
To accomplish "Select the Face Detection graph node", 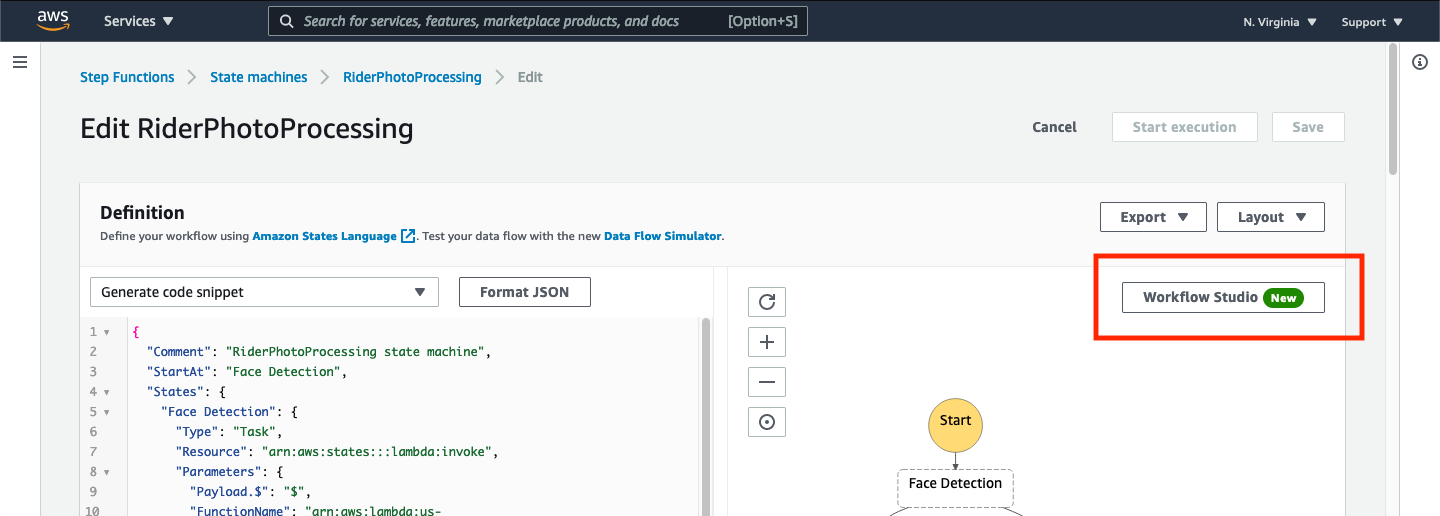I will [x=955, y=487].
